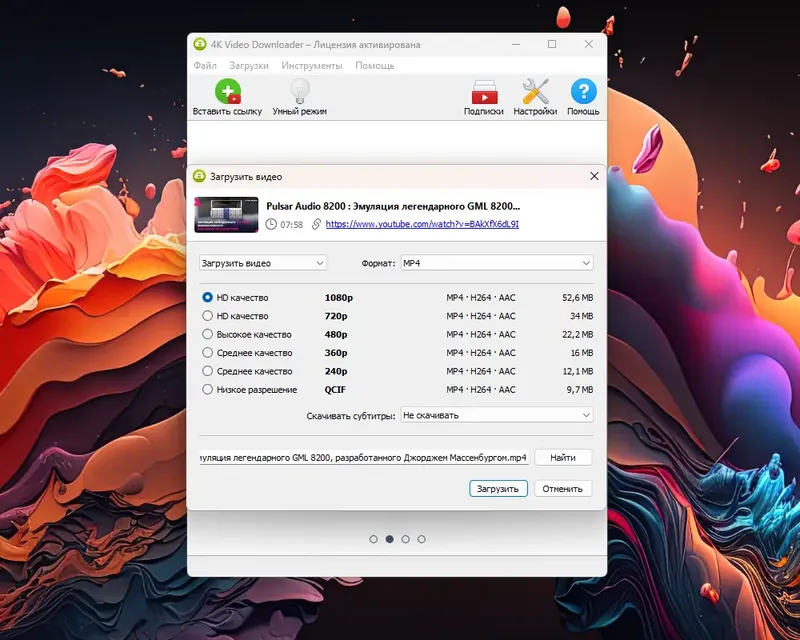
Task: Maximize the 4K Video Downloader window
Action: point(552,44)
